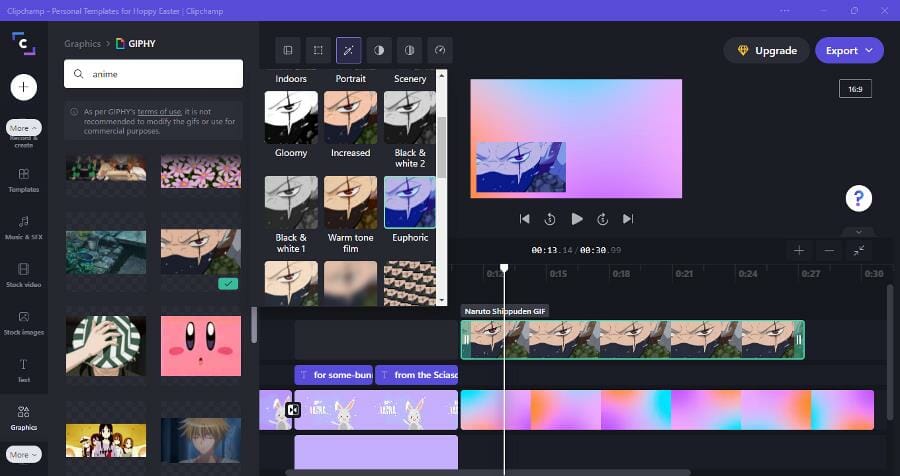Open the Text sidebar section
Viewport: 900px width, 476px height.
tap(24, 370)
